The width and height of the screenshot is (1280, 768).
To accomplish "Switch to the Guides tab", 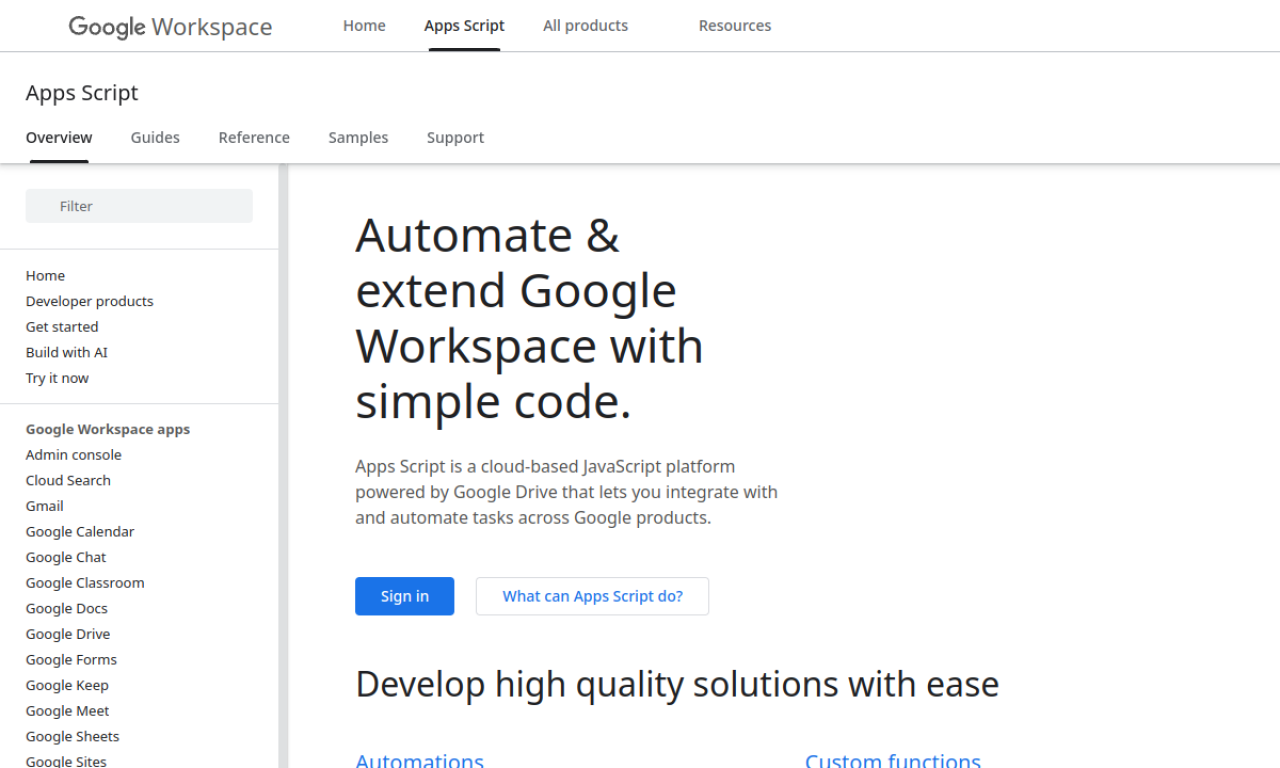I will 155,137.
